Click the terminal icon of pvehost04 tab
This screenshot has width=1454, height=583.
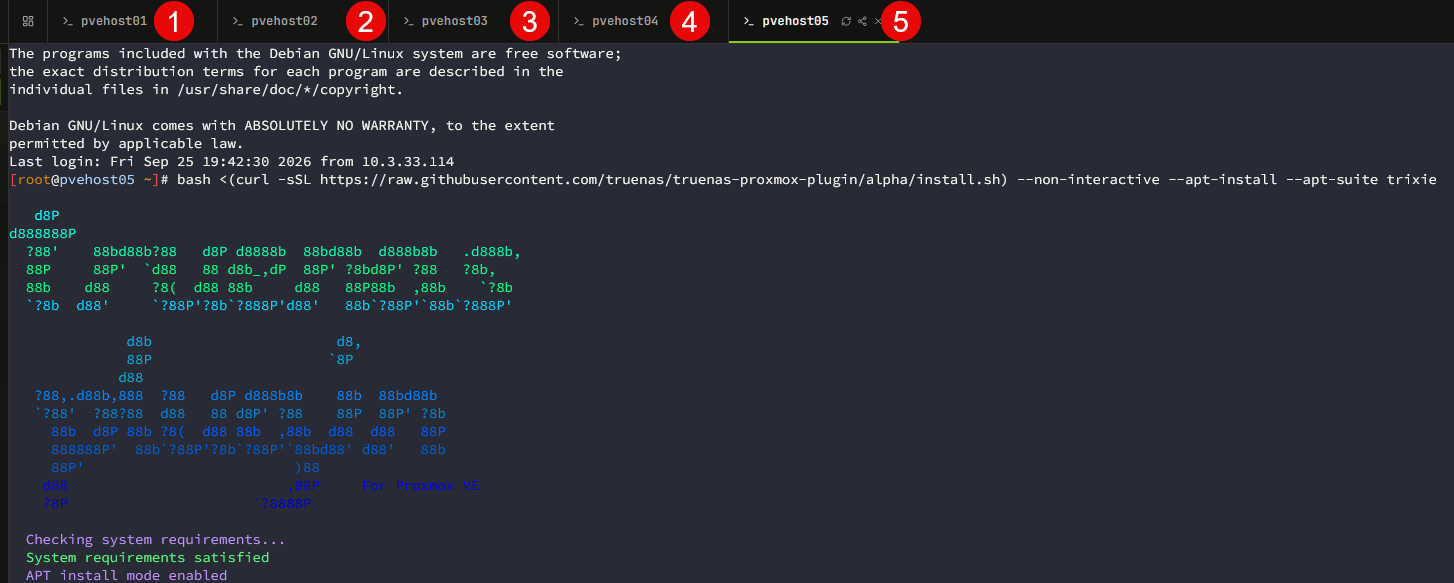pos(578,21)
